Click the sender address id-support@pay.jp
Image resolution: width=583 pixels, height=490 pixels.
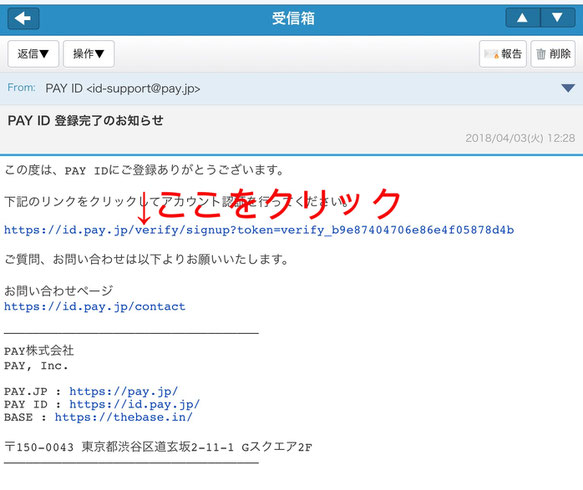coord(144,89)
